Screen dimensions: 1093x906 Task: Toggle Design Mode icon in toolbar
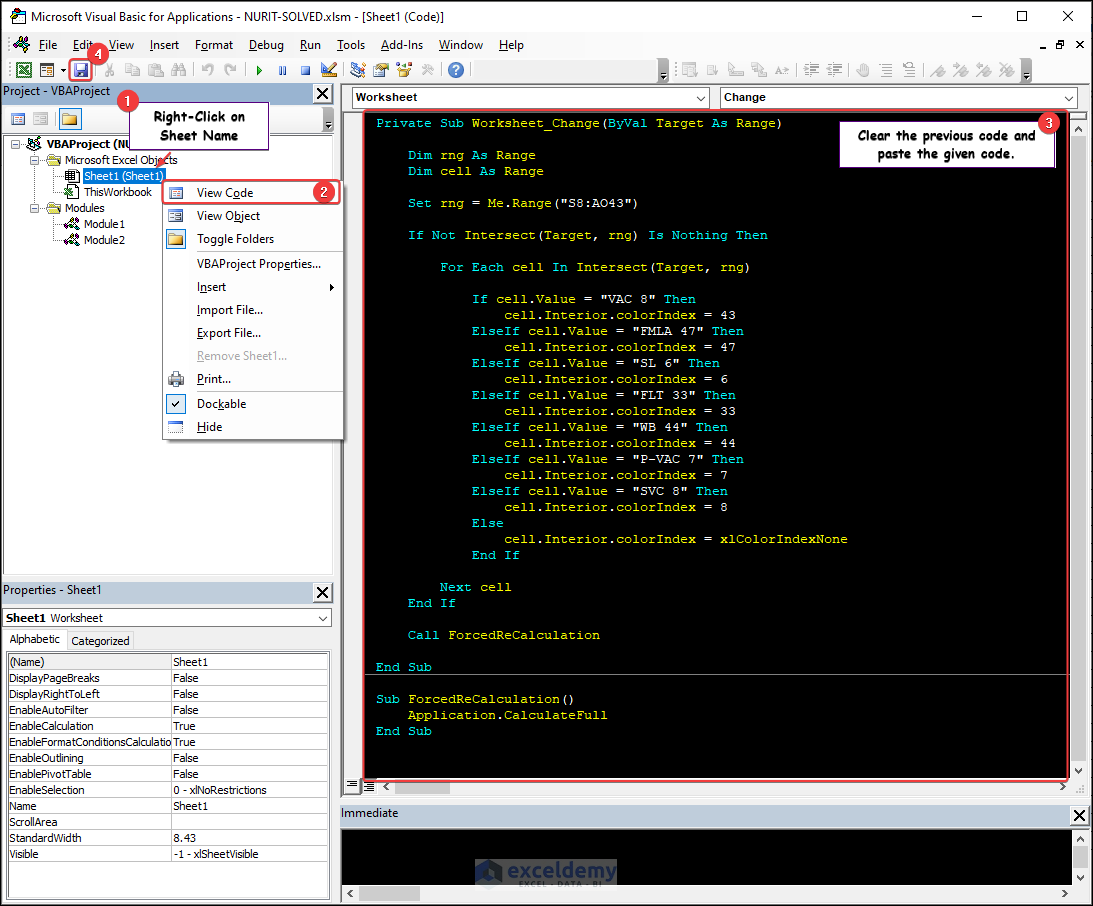click(329, 70)
